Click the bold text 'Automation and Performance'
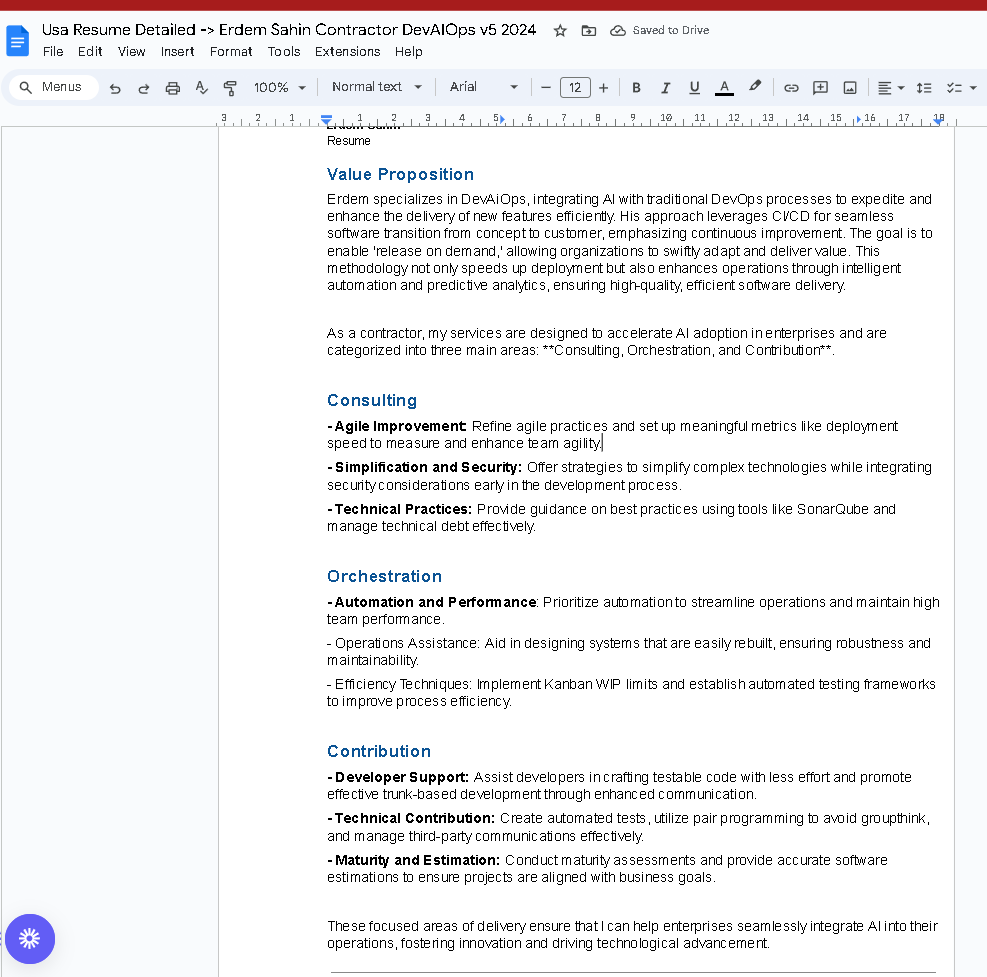 click(435, 602)
